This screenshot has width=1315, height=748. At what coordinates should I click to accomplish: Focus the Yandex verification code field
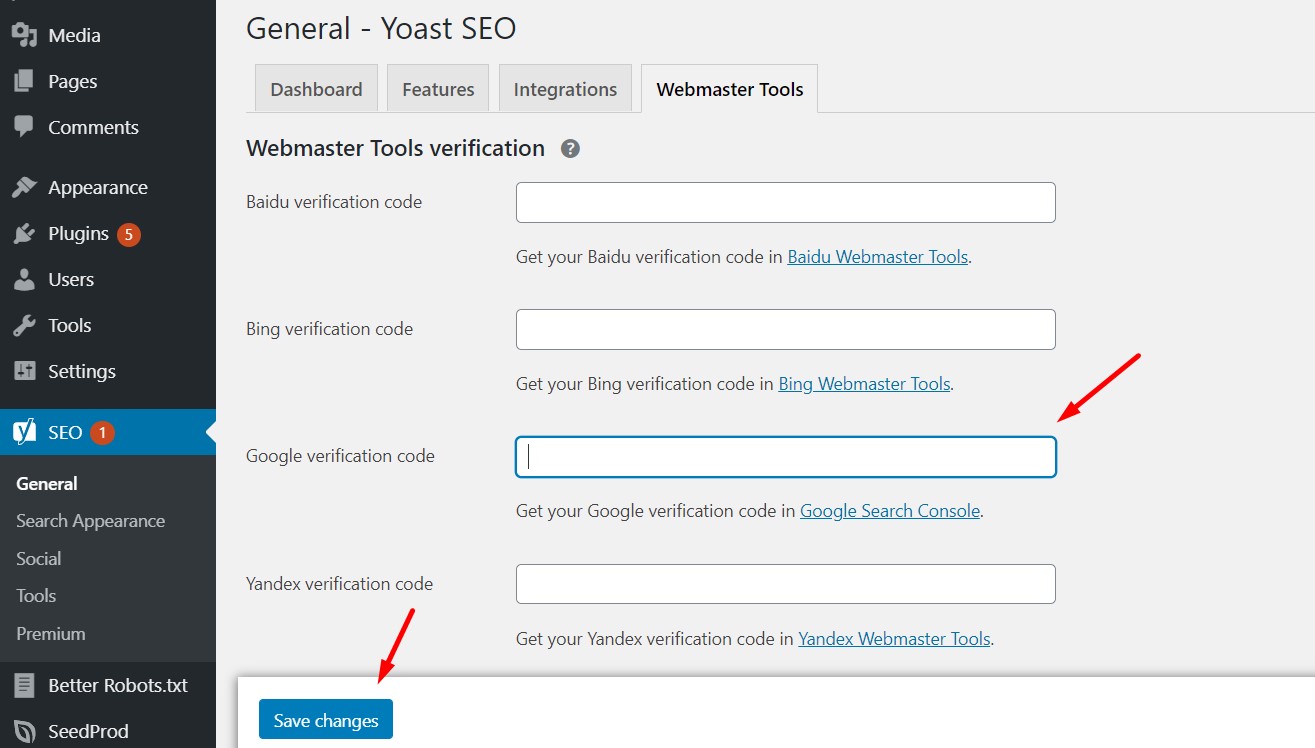point(786,584)
